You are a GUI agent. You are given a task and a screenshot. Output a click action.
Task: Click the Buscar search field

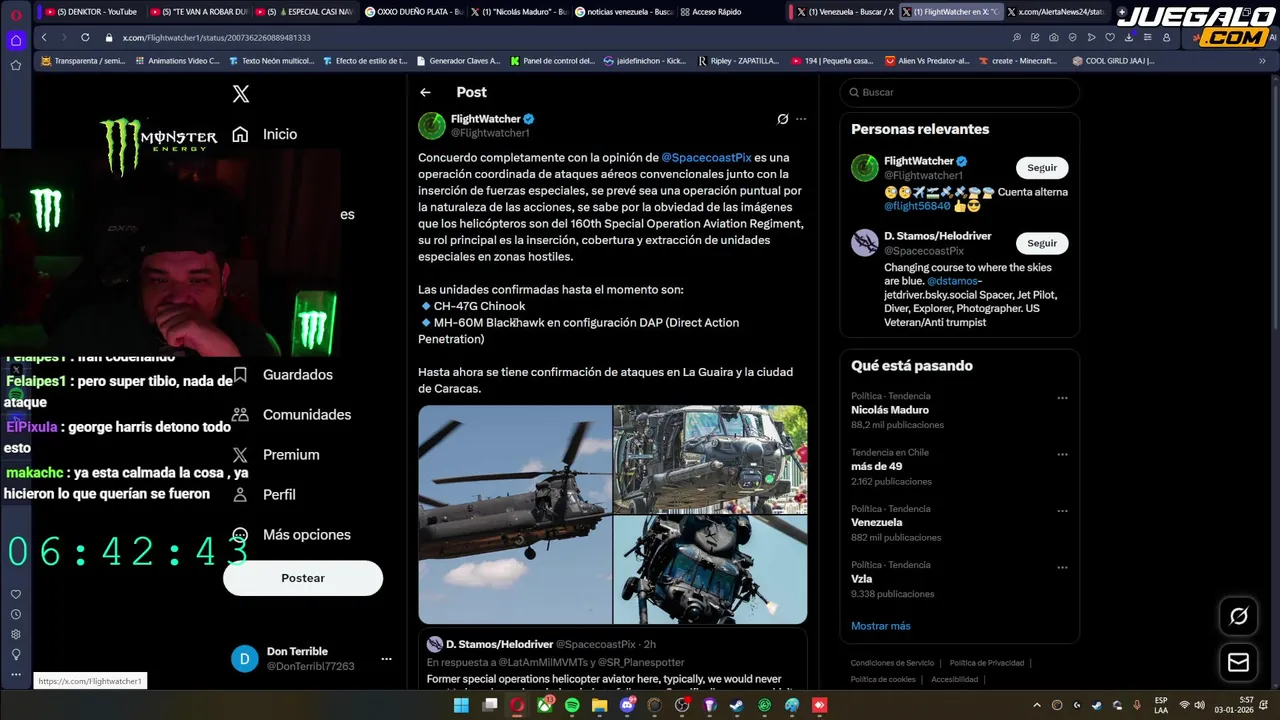click(x=960, y=92)
